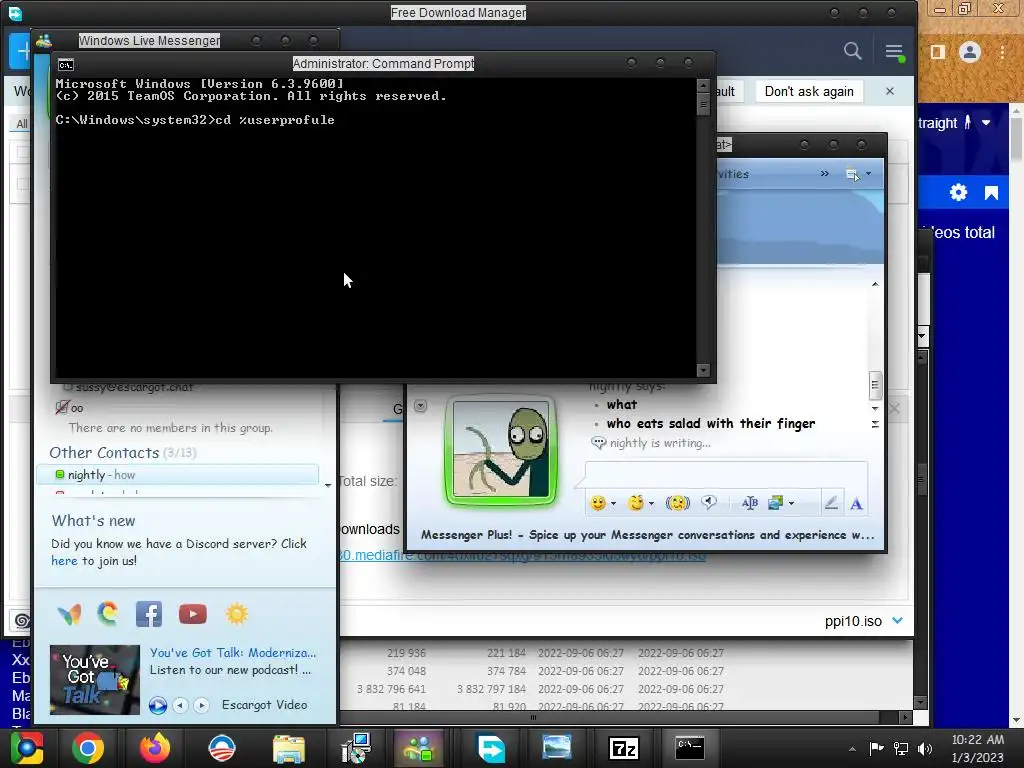
Task: Open background picture dropdown arrow in chat
Action: tap(792, 504)
